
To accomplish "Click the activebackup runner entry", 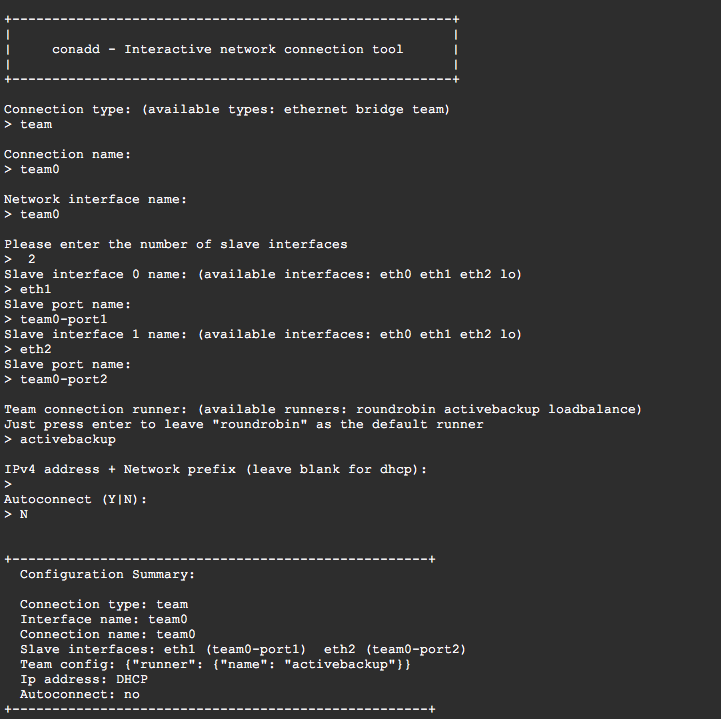I will [68, 439].
